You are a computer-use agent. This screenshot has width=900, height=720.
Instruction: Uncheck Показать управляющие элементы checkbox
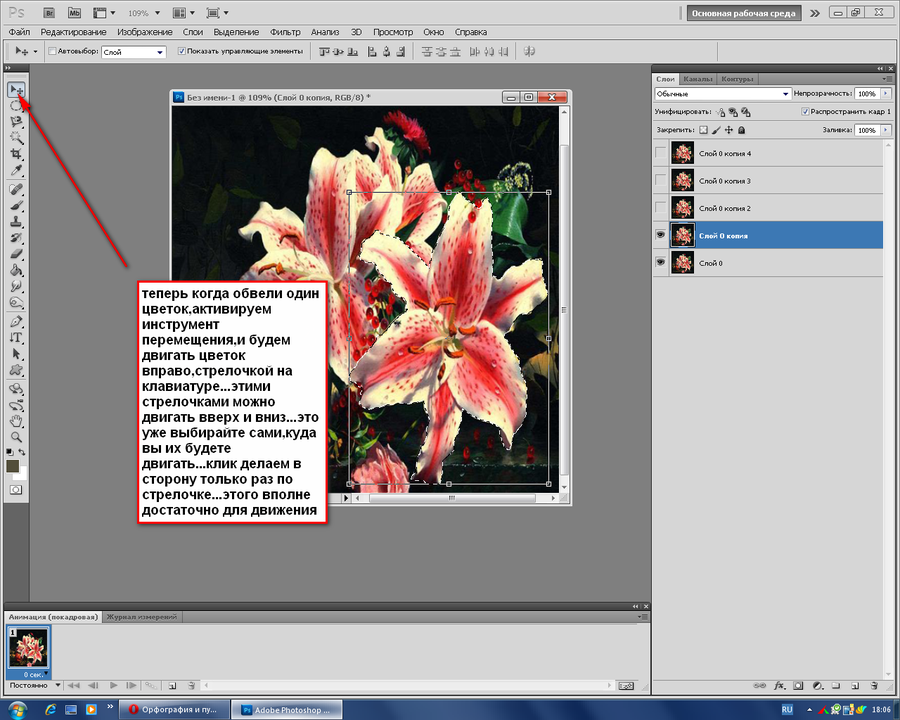click(182, 51)
